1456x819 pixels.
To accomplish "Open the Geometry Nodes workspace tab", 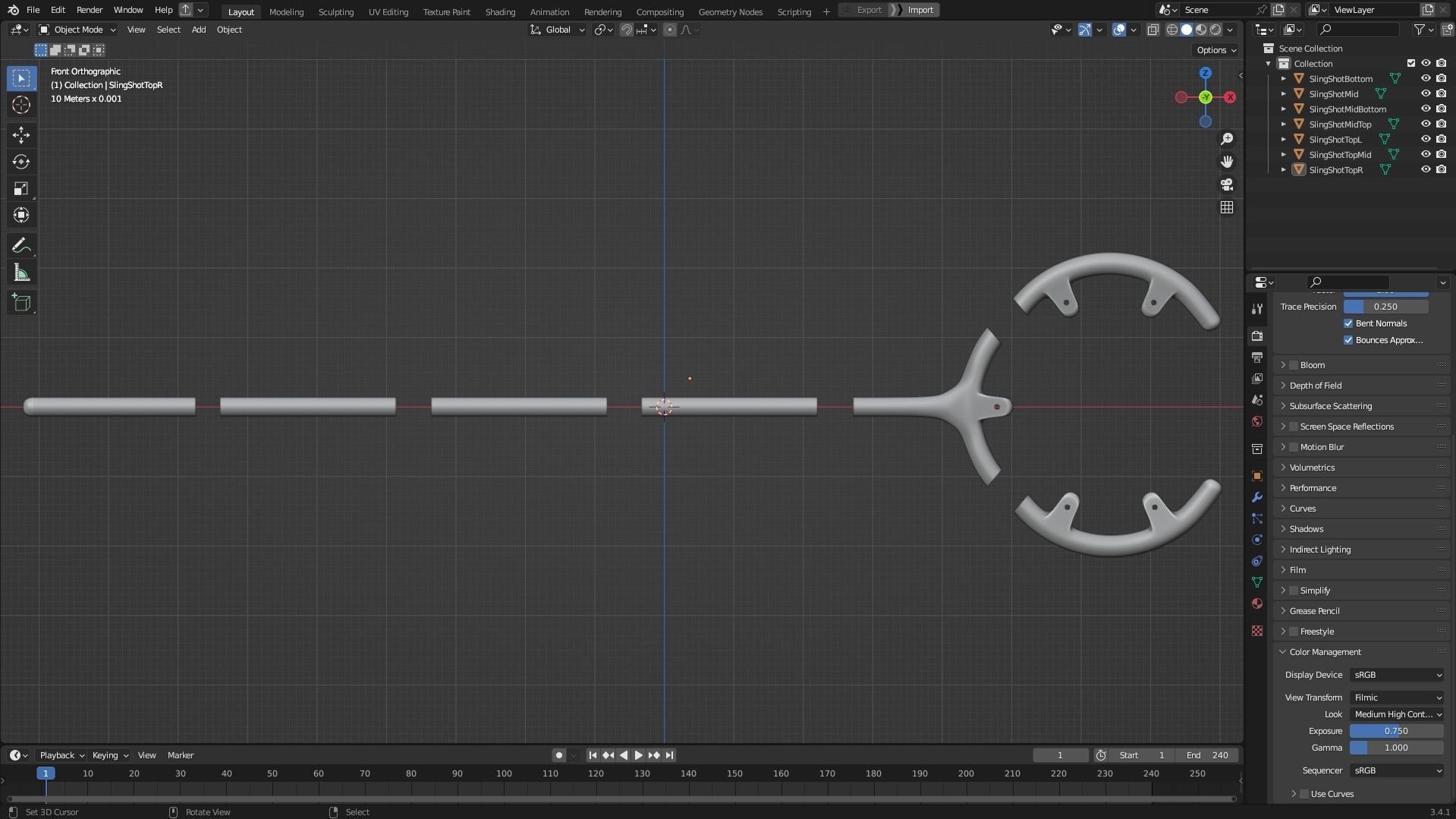I will point(731,11).
